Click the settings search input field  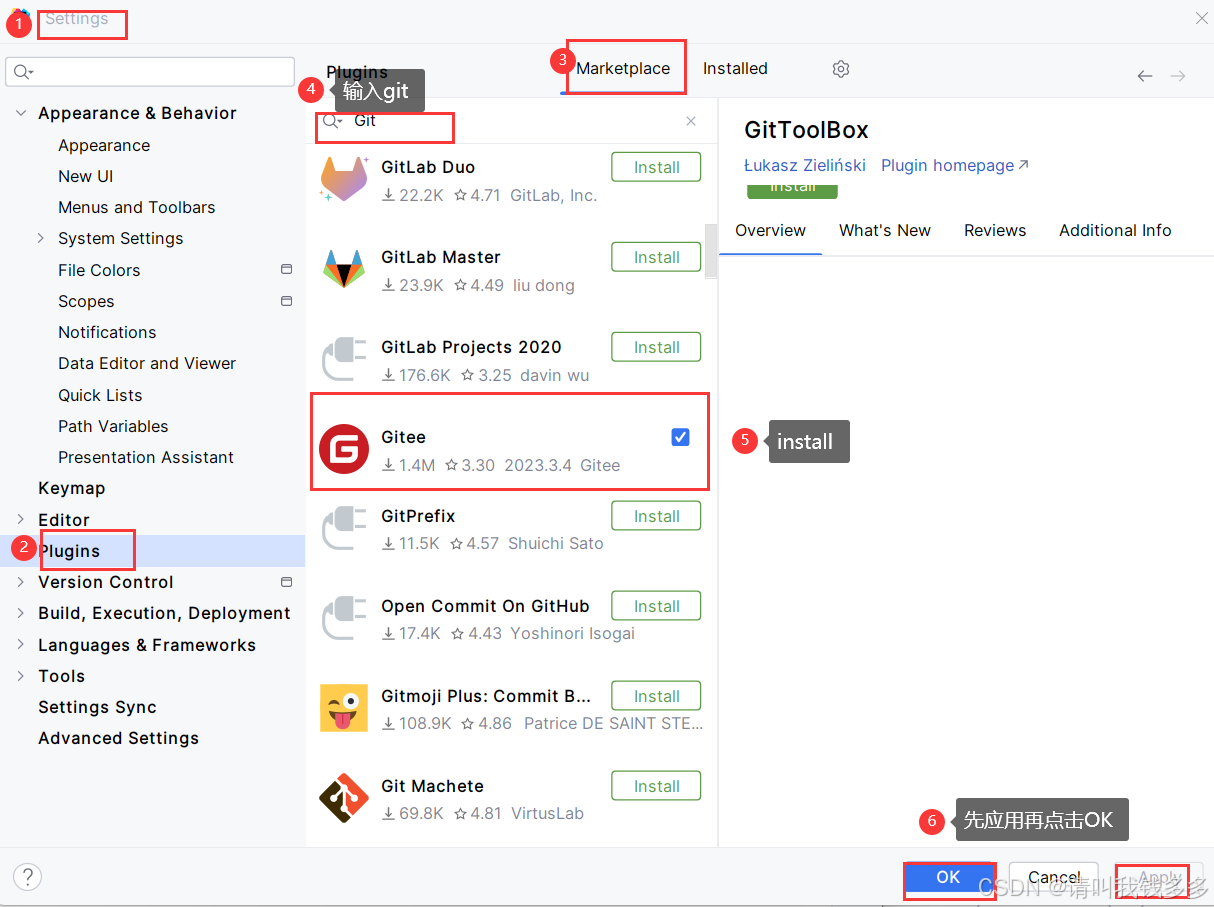coord(150,72)
